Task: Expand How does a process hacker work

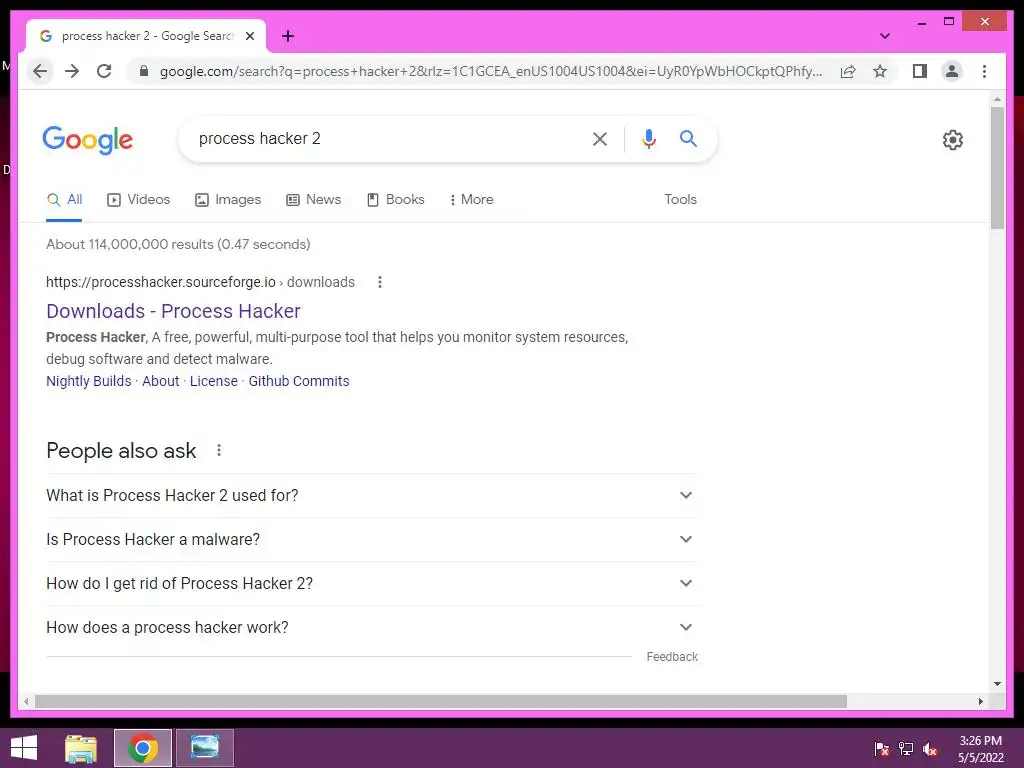Action: 372,627
